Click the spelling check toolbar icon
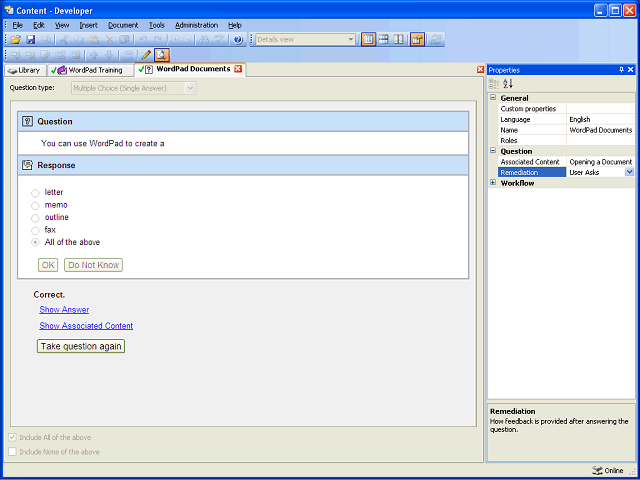Viewport: 640px width, 480px height. point(220,40)
